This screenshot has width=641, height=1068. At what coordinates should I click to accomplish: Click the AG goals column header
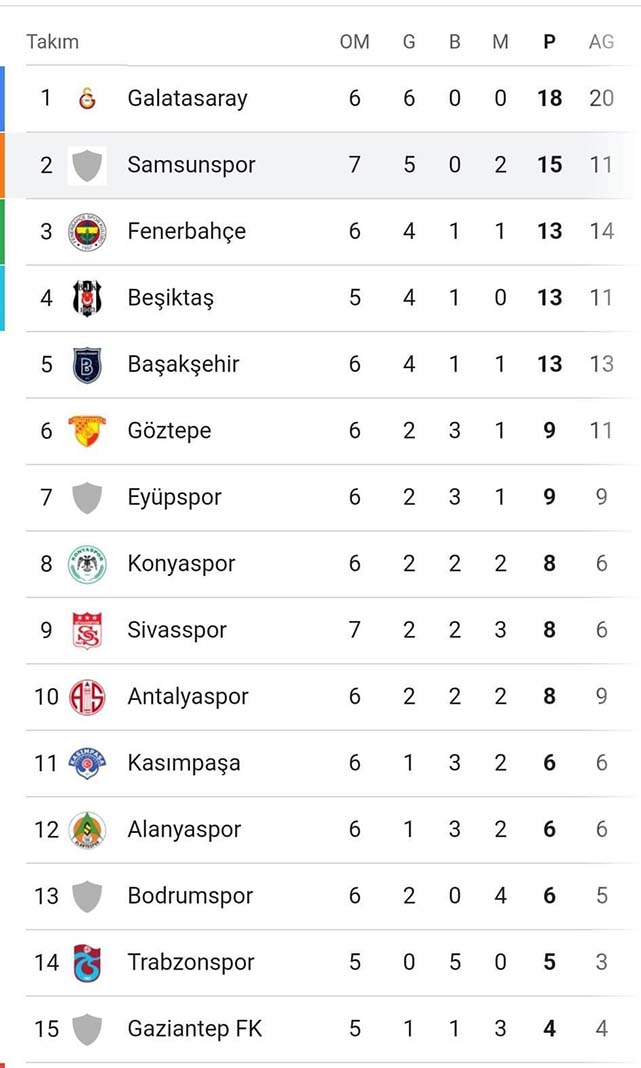pyautogui.click(x=601, y=42)
